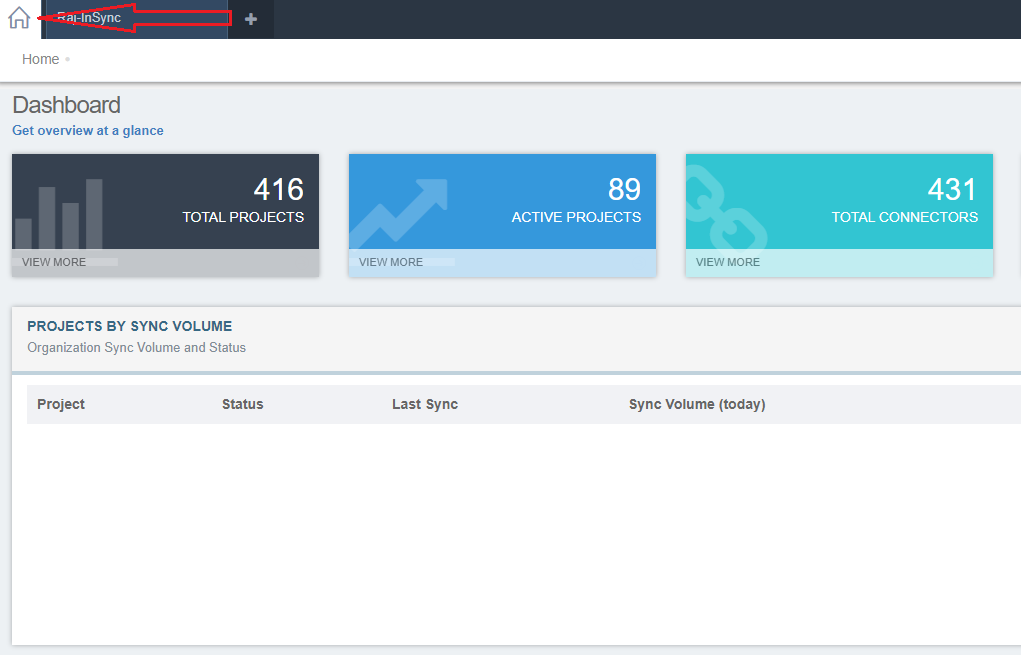Click the 431 total connectors count
This screenshot has height=655, width=1021.
pos(952,189)
